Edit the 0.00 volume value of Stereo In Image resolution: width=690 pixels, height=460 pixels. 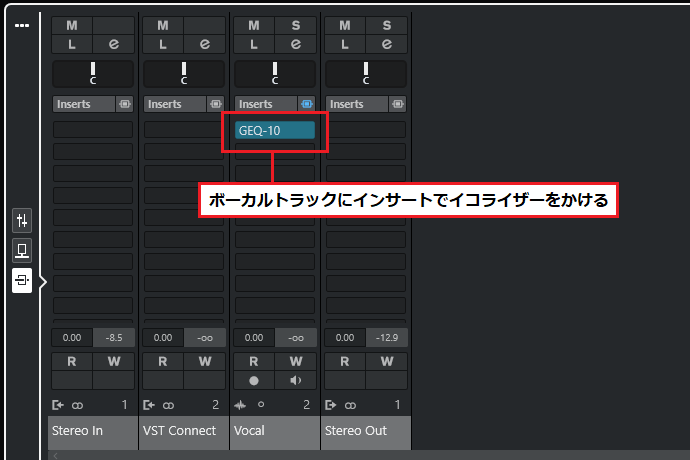tap(72, 338)
